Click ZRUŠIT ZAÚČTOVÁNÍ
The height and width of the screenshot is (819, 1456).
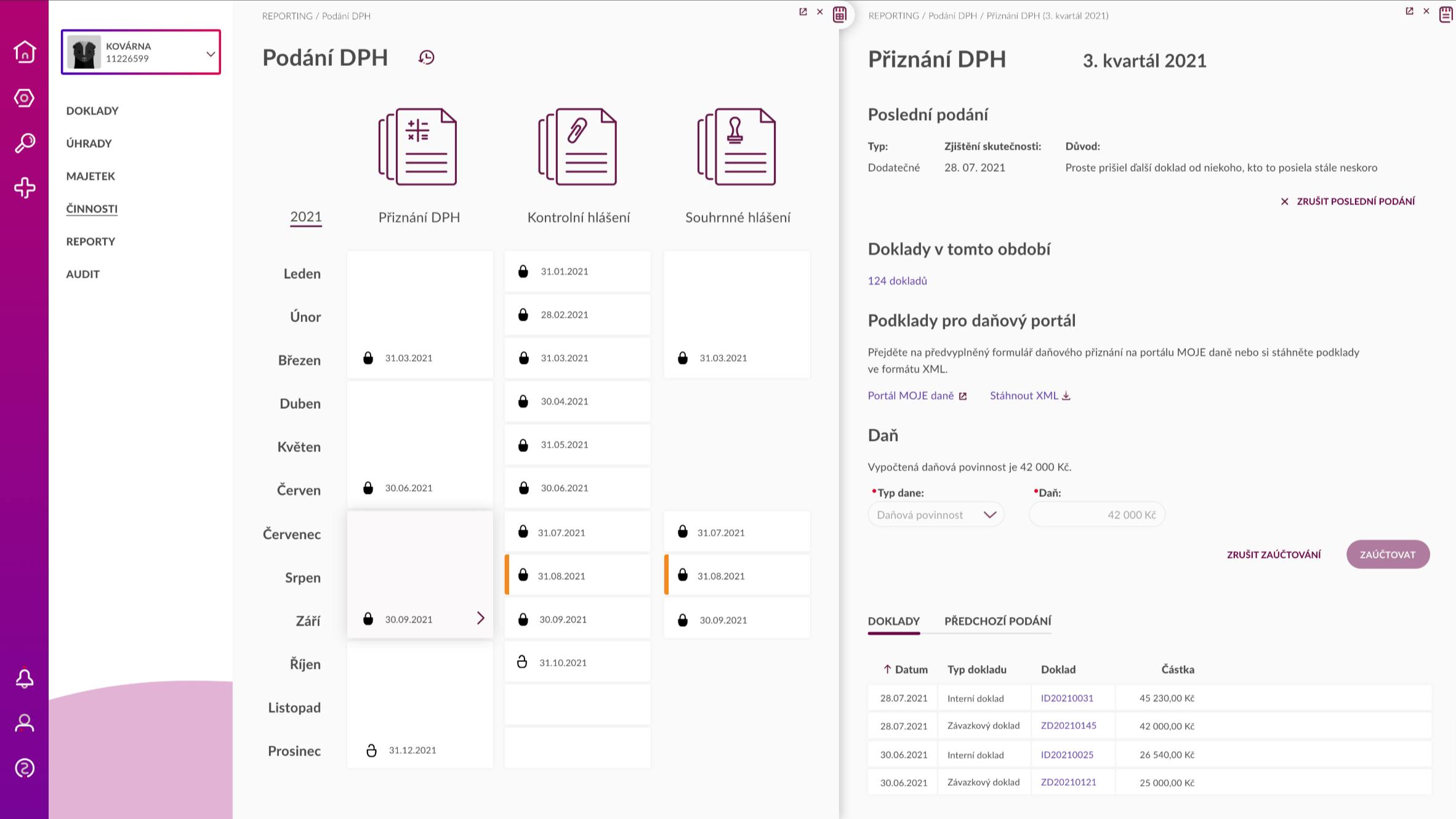(1274, 555)
